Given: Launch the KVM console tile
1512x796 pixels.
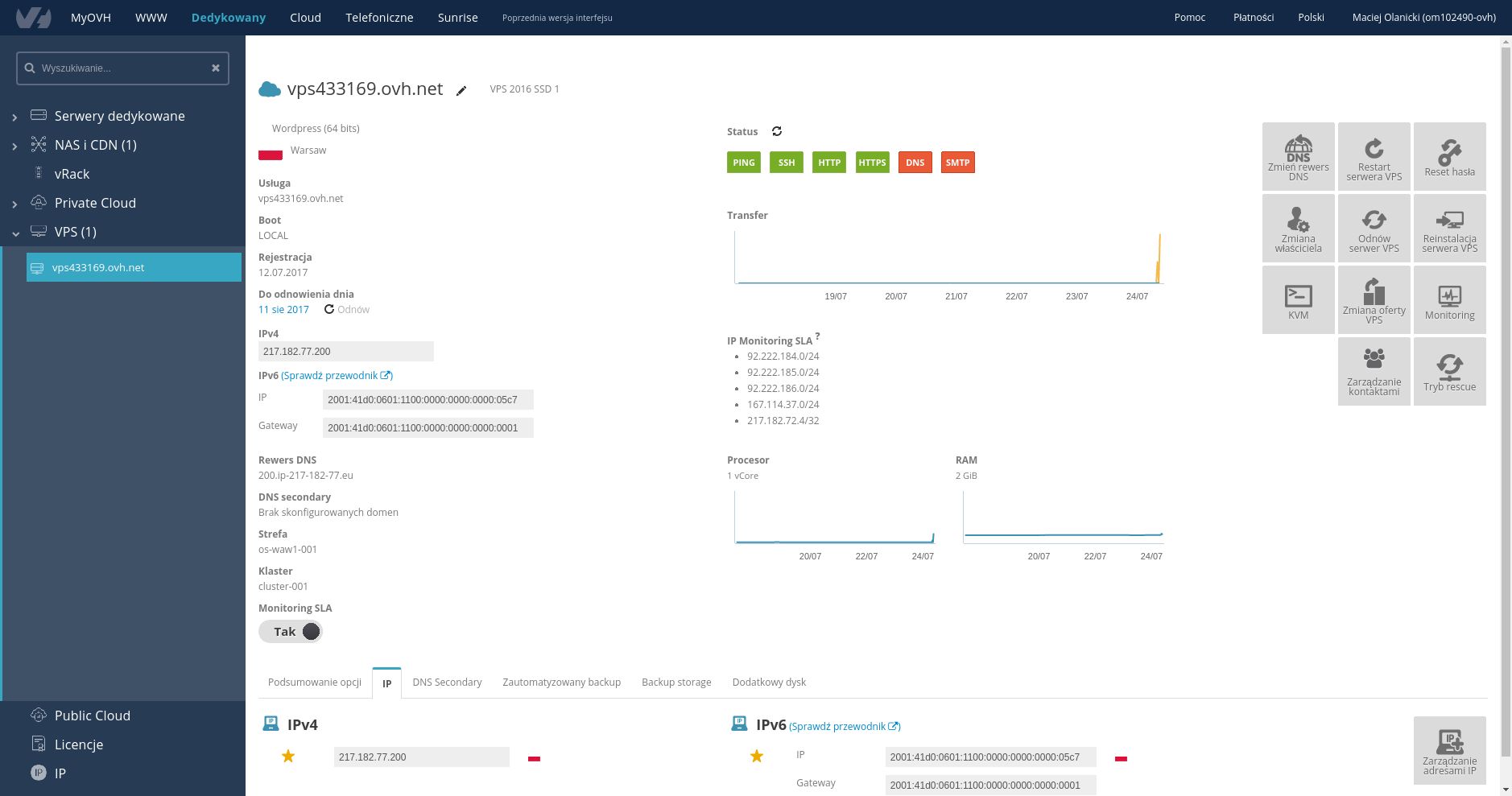Looking at the screenshot, I should click(x=1298, y=299).
